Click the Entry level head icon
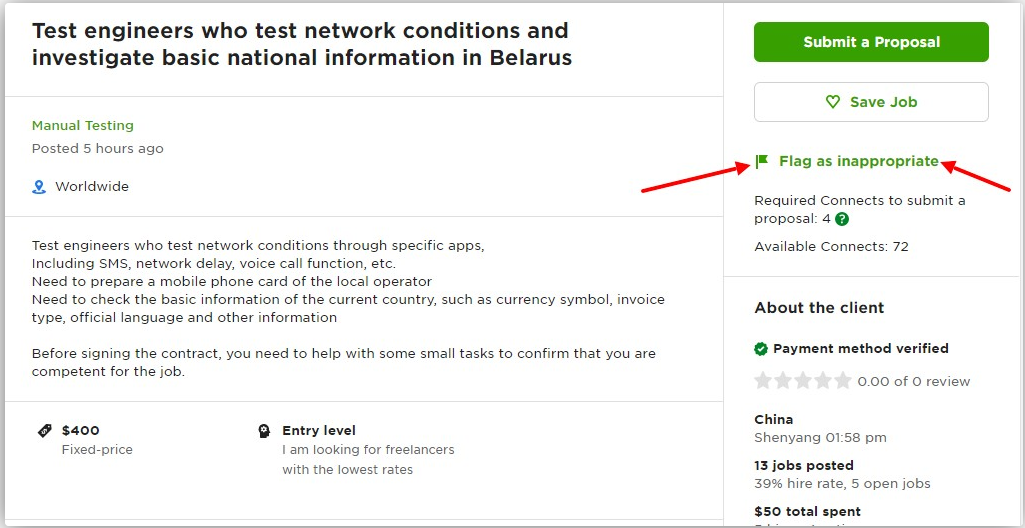Screen dimensions: 1025x528 point(264,431)
